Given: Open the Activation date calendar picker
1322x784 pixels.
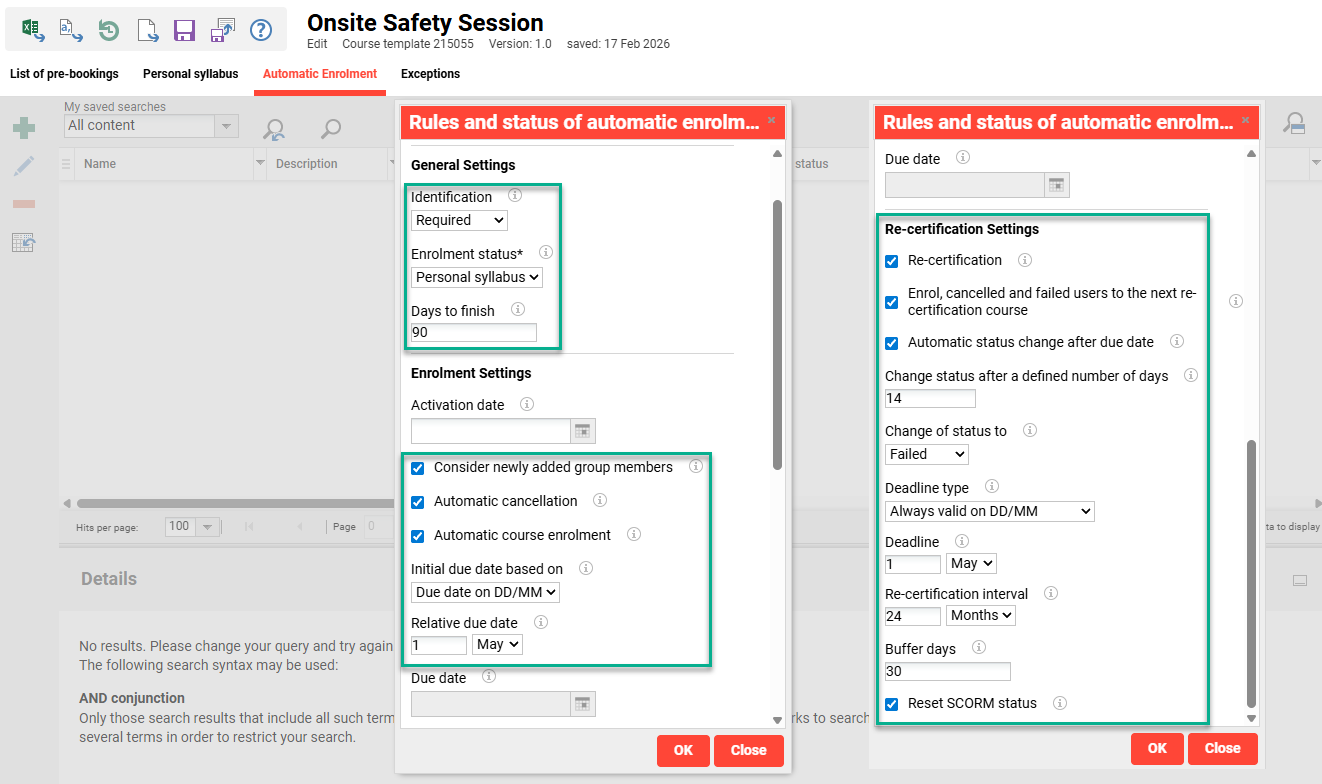Looking at the screenshot, I should coord(583,430).
